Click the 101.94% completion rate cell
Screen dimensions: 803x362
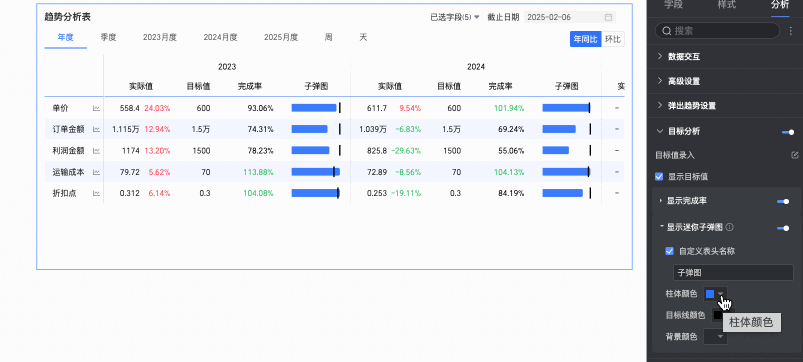click(x=510, y=109)
